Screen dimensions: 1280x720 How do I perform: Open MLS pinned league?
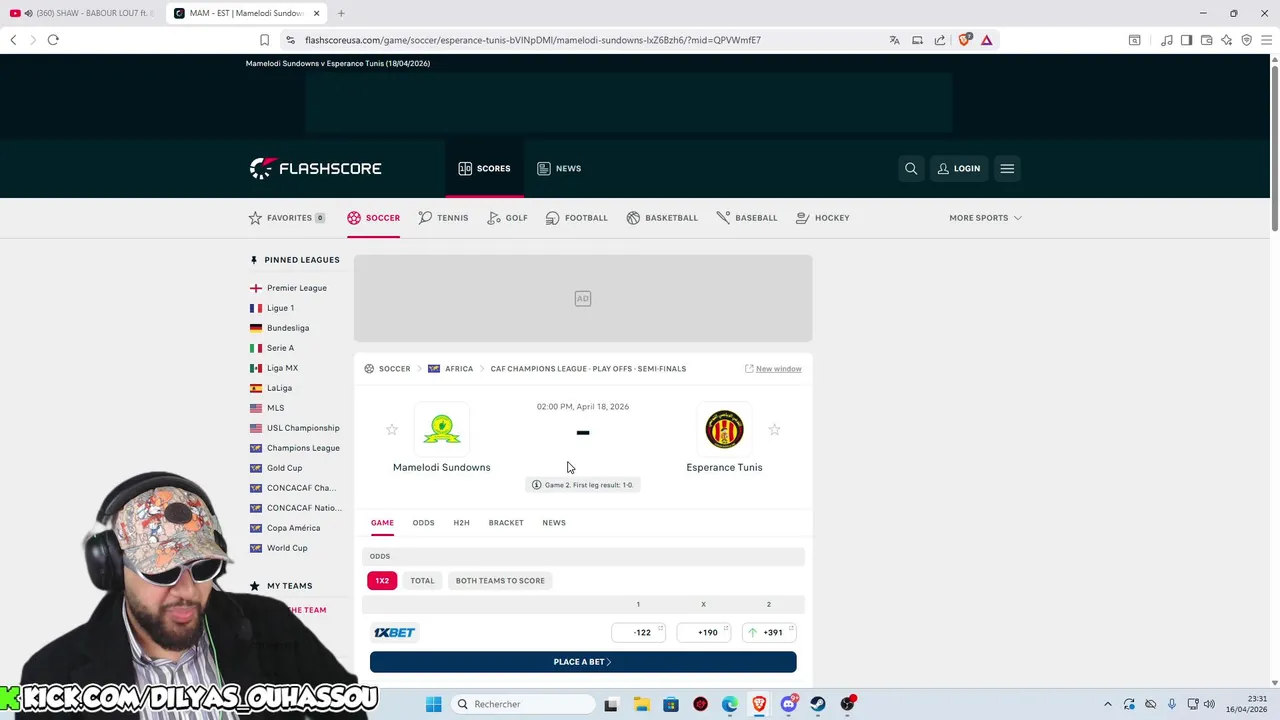pyautogui.click(x=275, y=408)
